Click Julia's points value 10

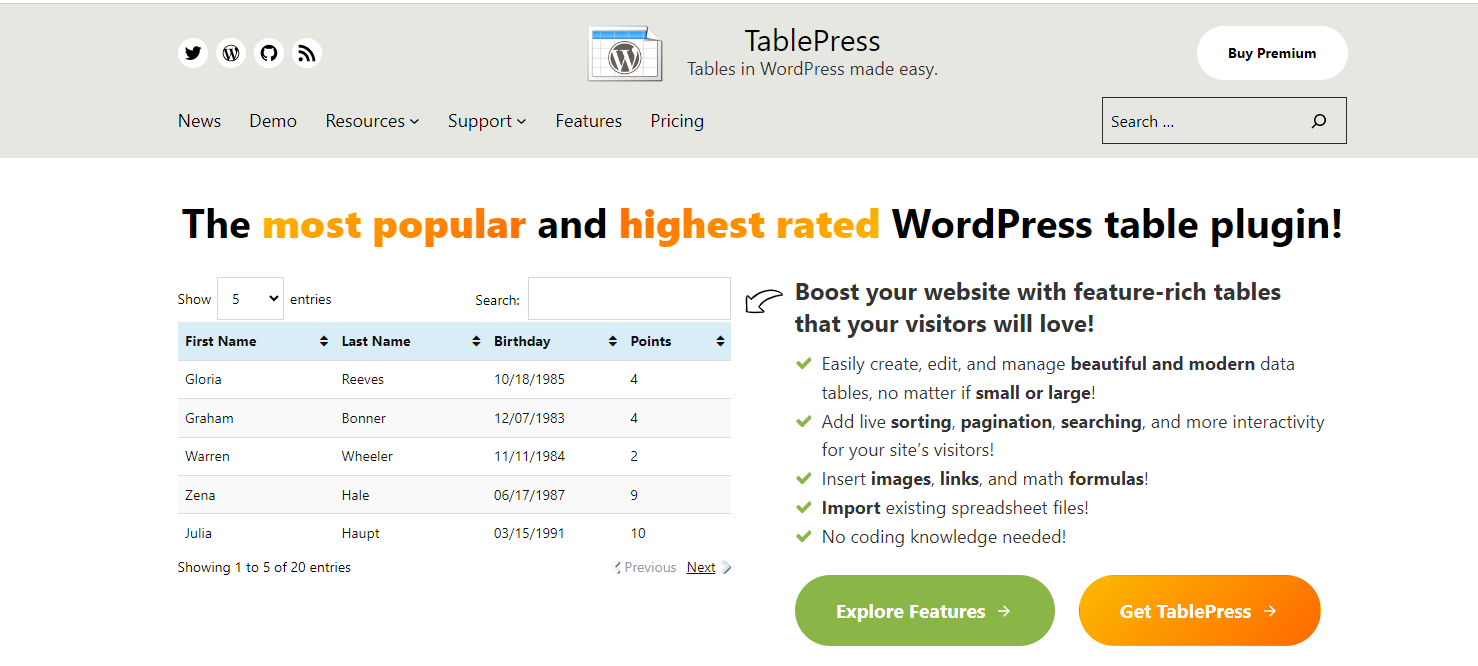[638, 533]
